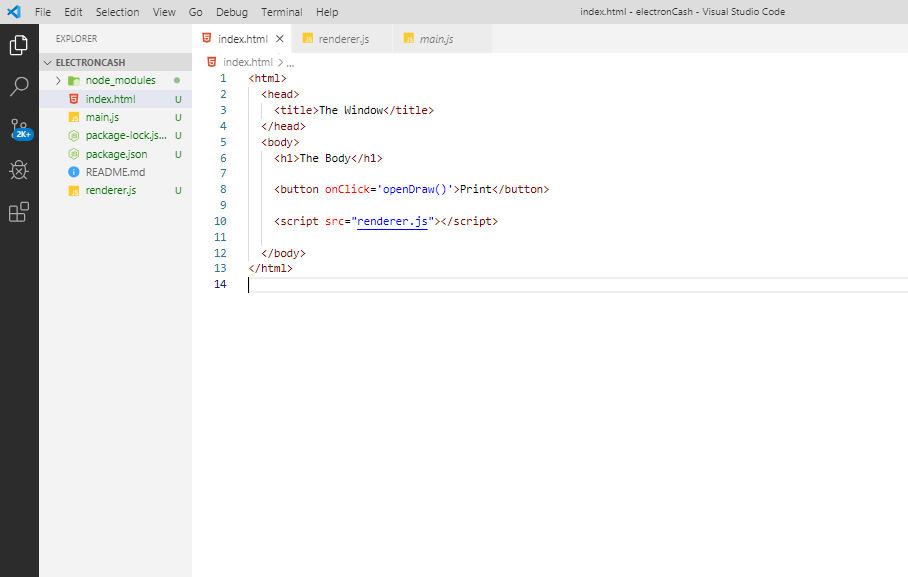The width and height of the screenshot is (908, 577).
Task: Click line number 8 in gutter
Action: (224, 189)
